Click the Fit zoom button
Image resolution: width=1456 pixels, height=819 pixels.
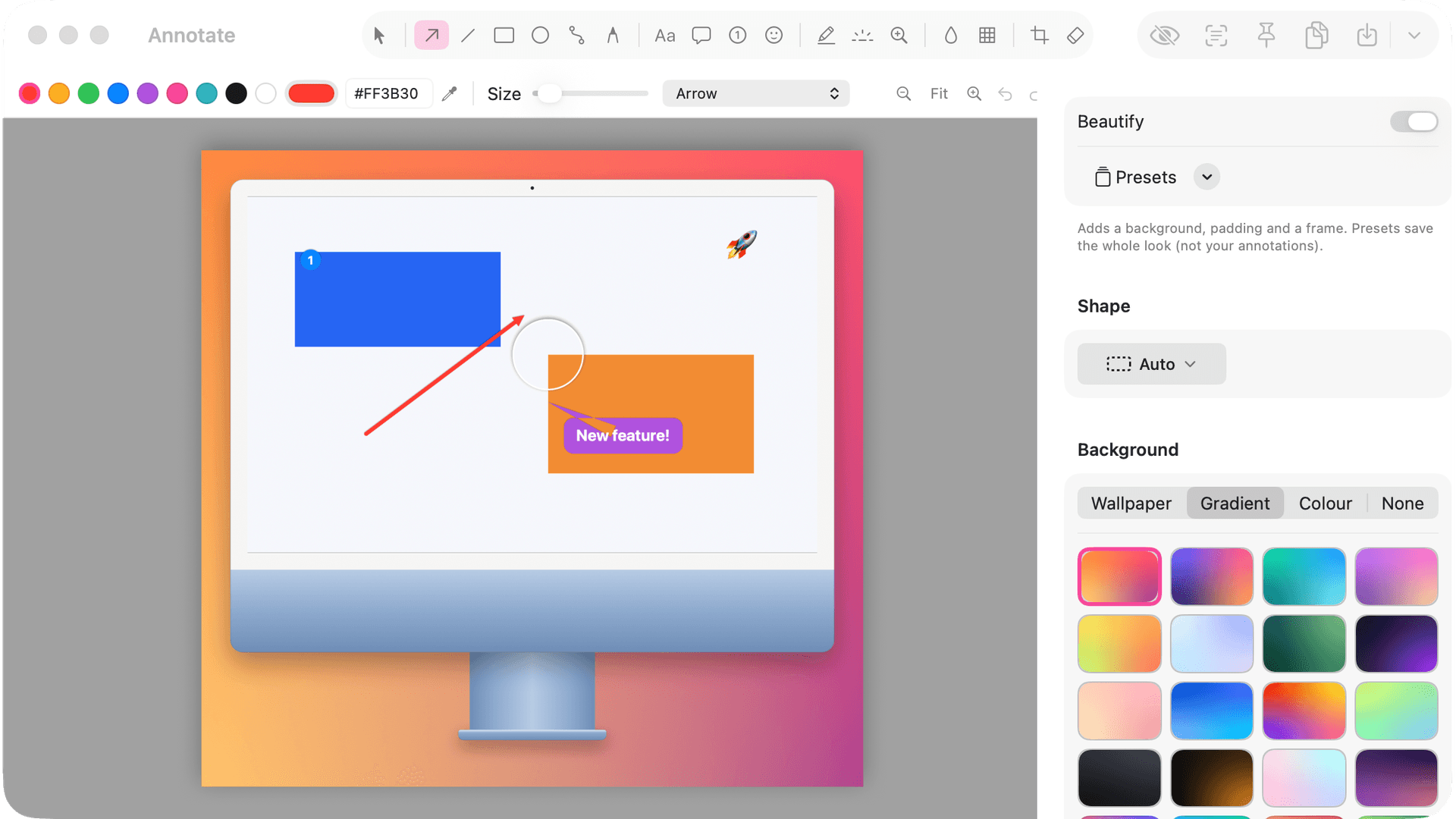tap(939, 93)
